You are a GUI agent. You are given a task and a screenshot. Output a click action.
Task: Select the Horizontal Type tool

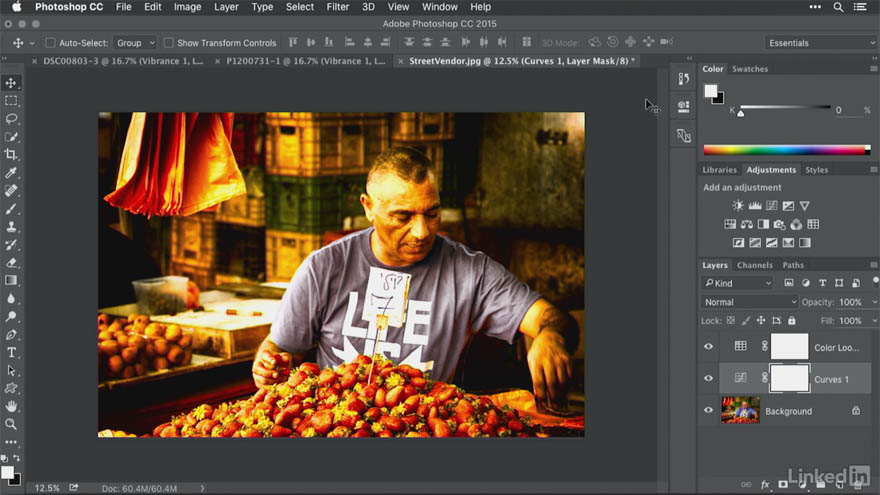pyautogui.click(x=11, y=352)
